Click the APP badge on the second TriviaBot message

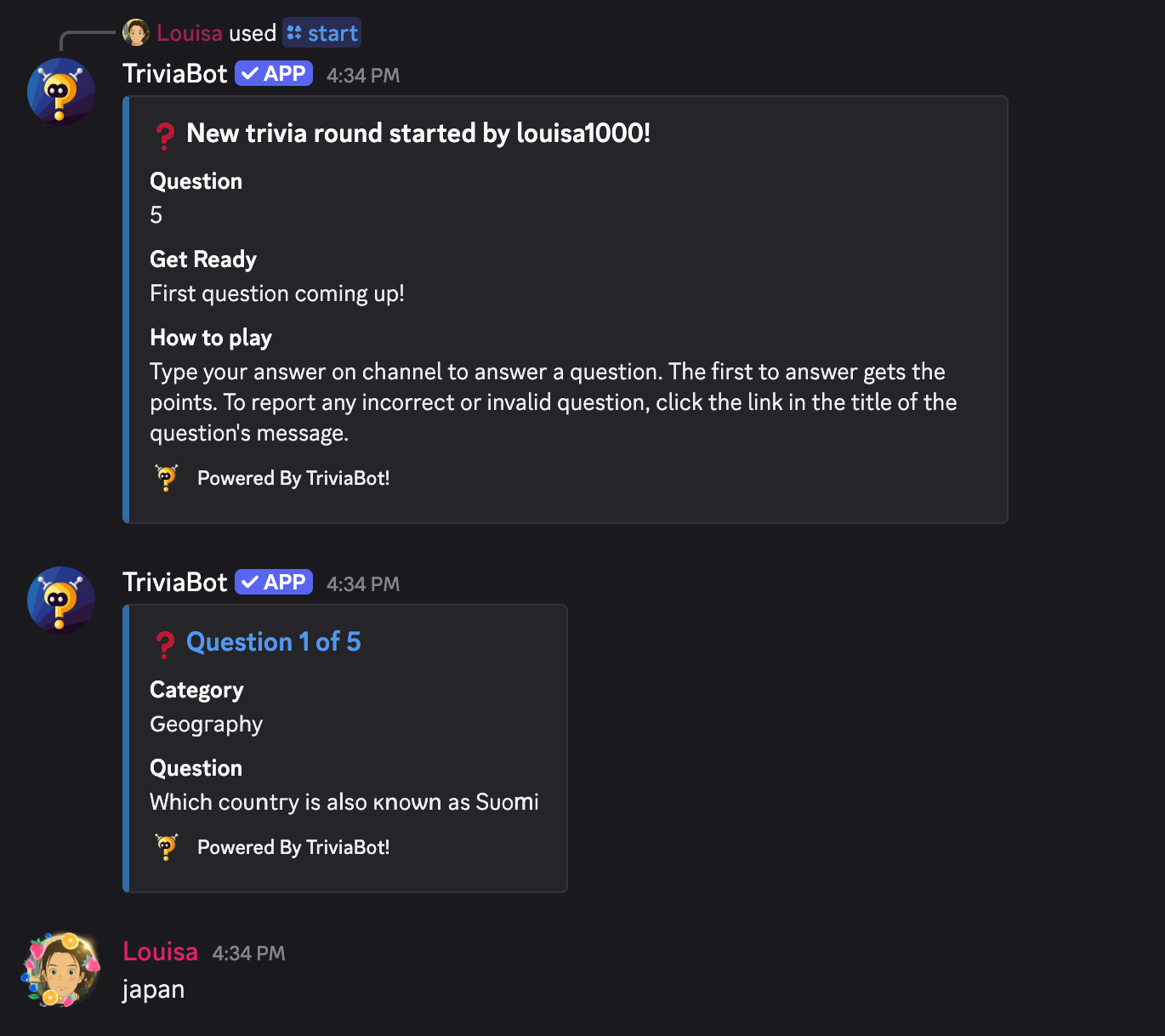(x=274, y=583)
